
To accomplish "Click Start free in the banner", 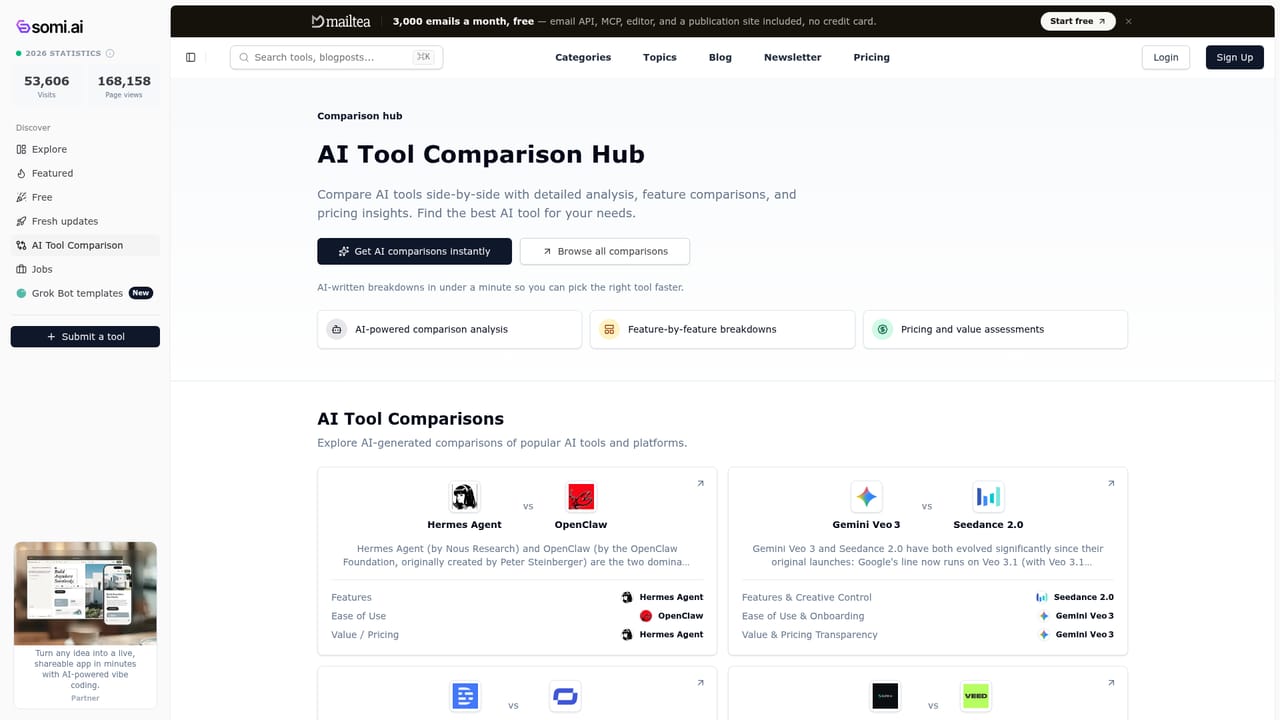I will 1078,21.
